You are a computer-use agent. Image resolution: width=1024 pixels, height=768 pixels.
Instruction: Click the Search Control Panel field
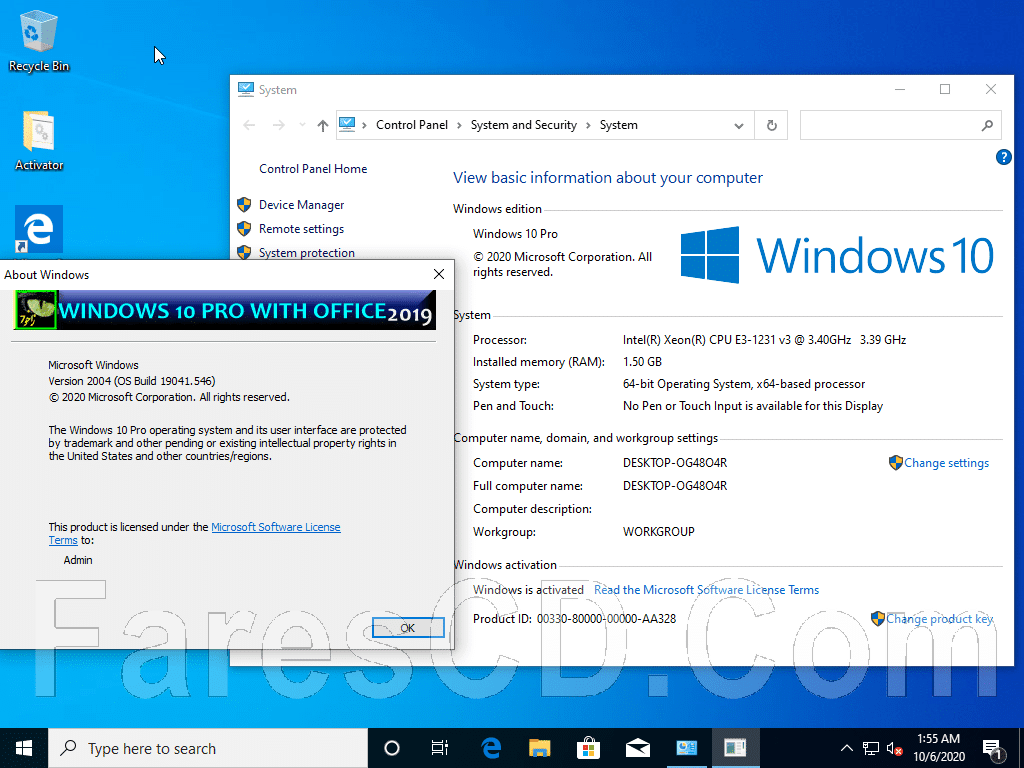tap(901, 125)
